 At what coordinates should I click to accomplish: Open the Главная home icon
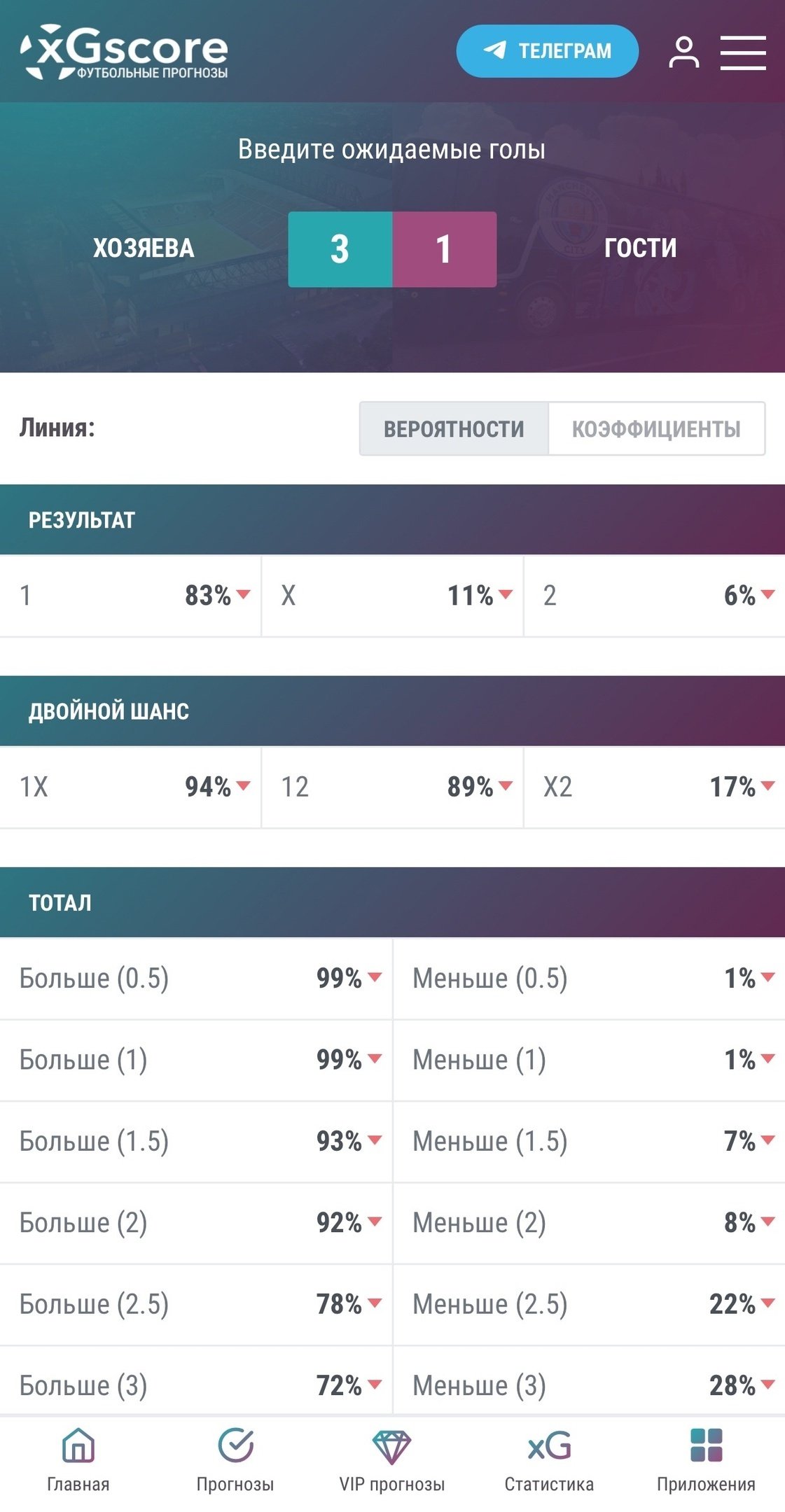click(78, 1446)
